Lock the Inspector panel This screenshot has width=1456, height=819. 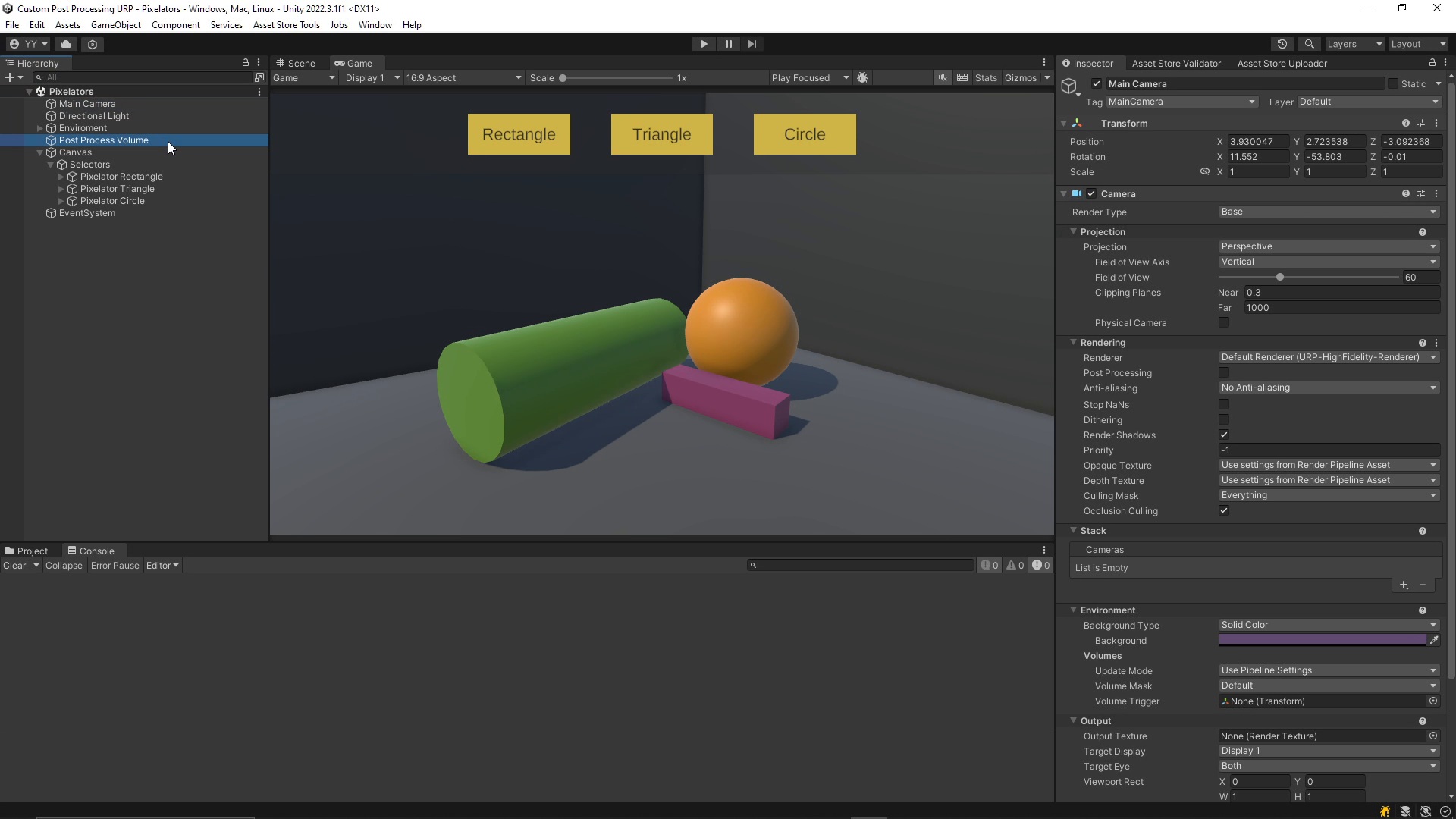point(1432,63)
